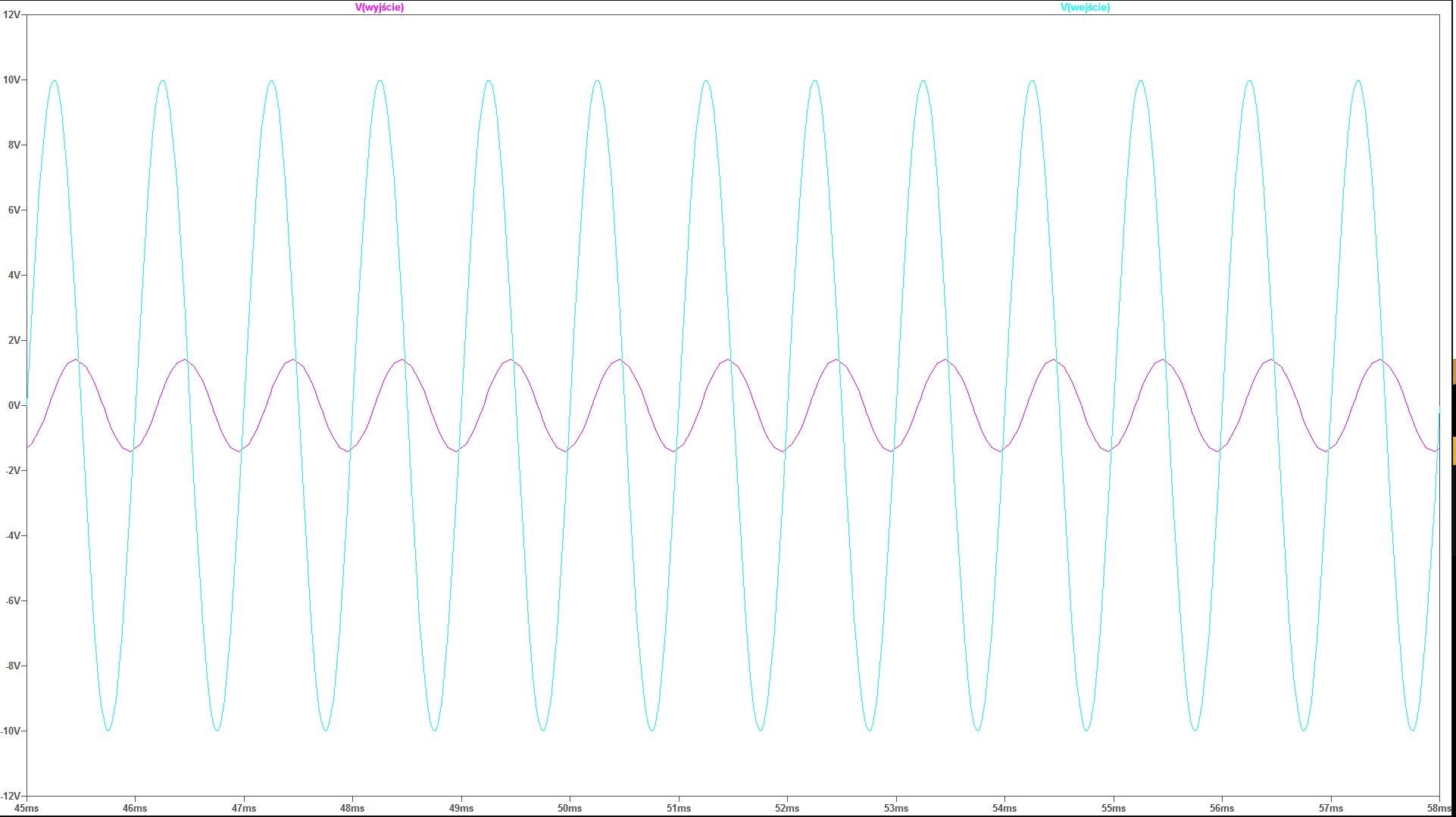Click the 10V vertical axis tick label

pos(11,80)
